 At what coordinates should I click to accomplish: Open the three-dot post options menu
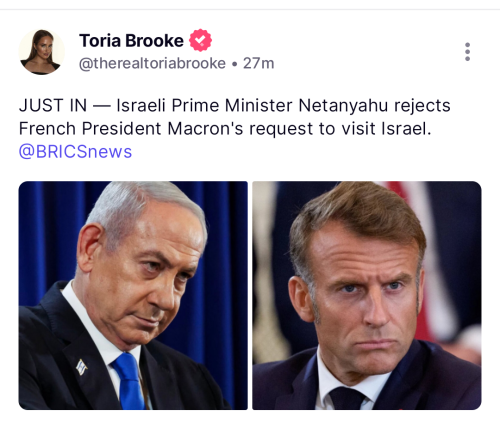[467, 52]
